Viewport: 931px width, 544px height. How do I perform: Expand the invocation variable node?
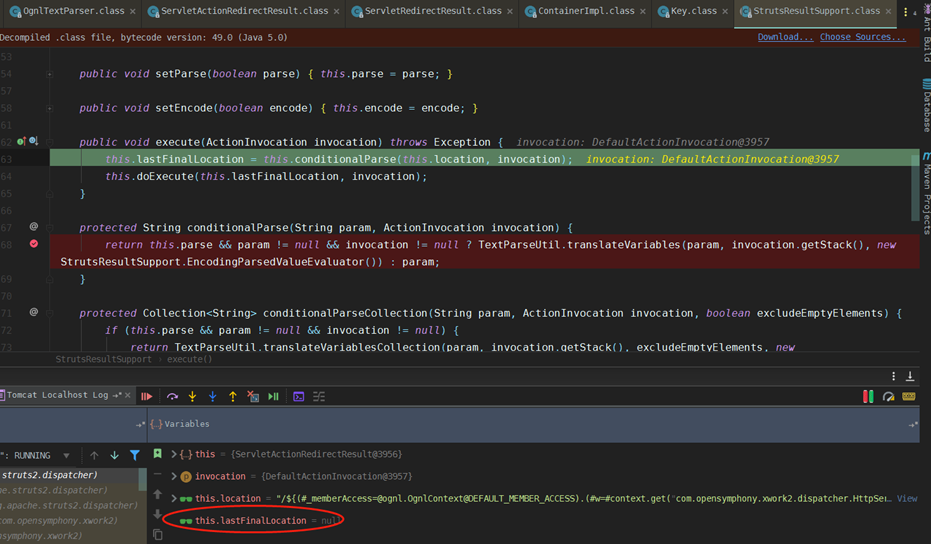coord(174,476)
